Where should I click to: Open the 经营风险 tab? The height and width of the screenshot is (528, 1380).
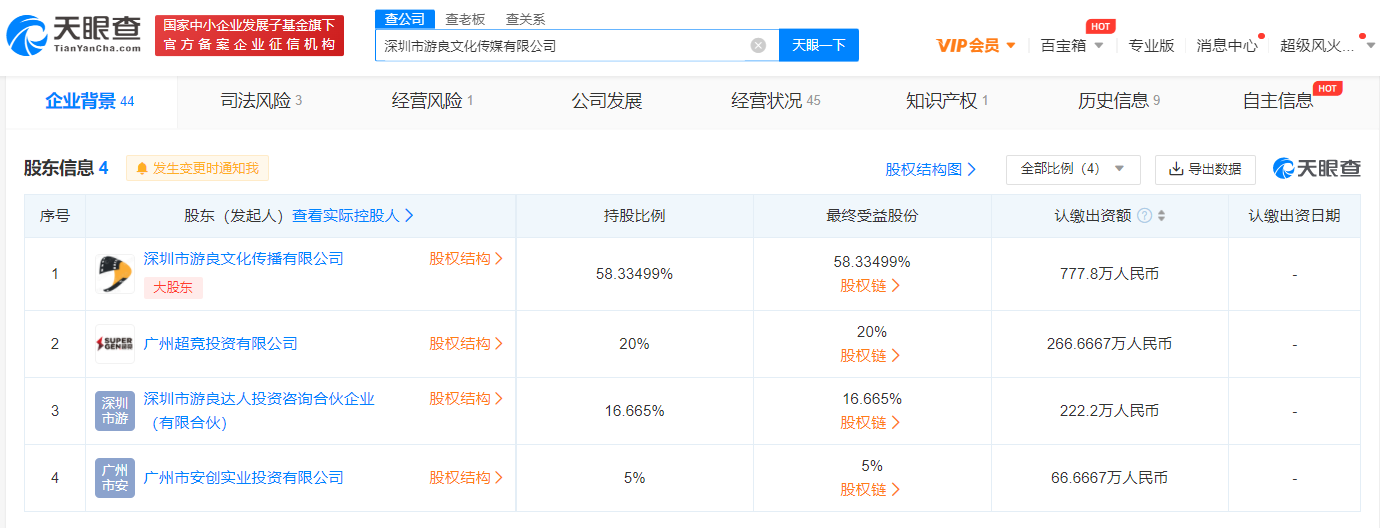(x=432, y=101)
